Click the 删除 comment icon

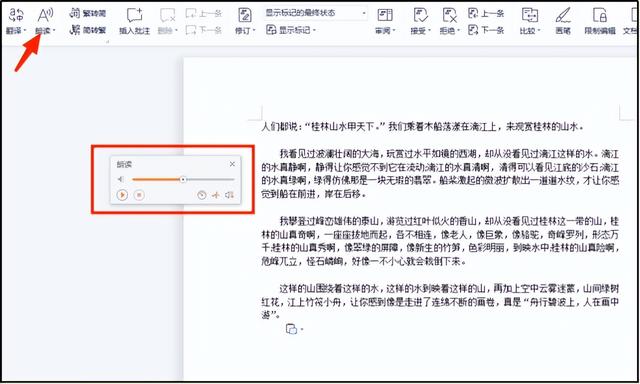click(x=167, y=16)
